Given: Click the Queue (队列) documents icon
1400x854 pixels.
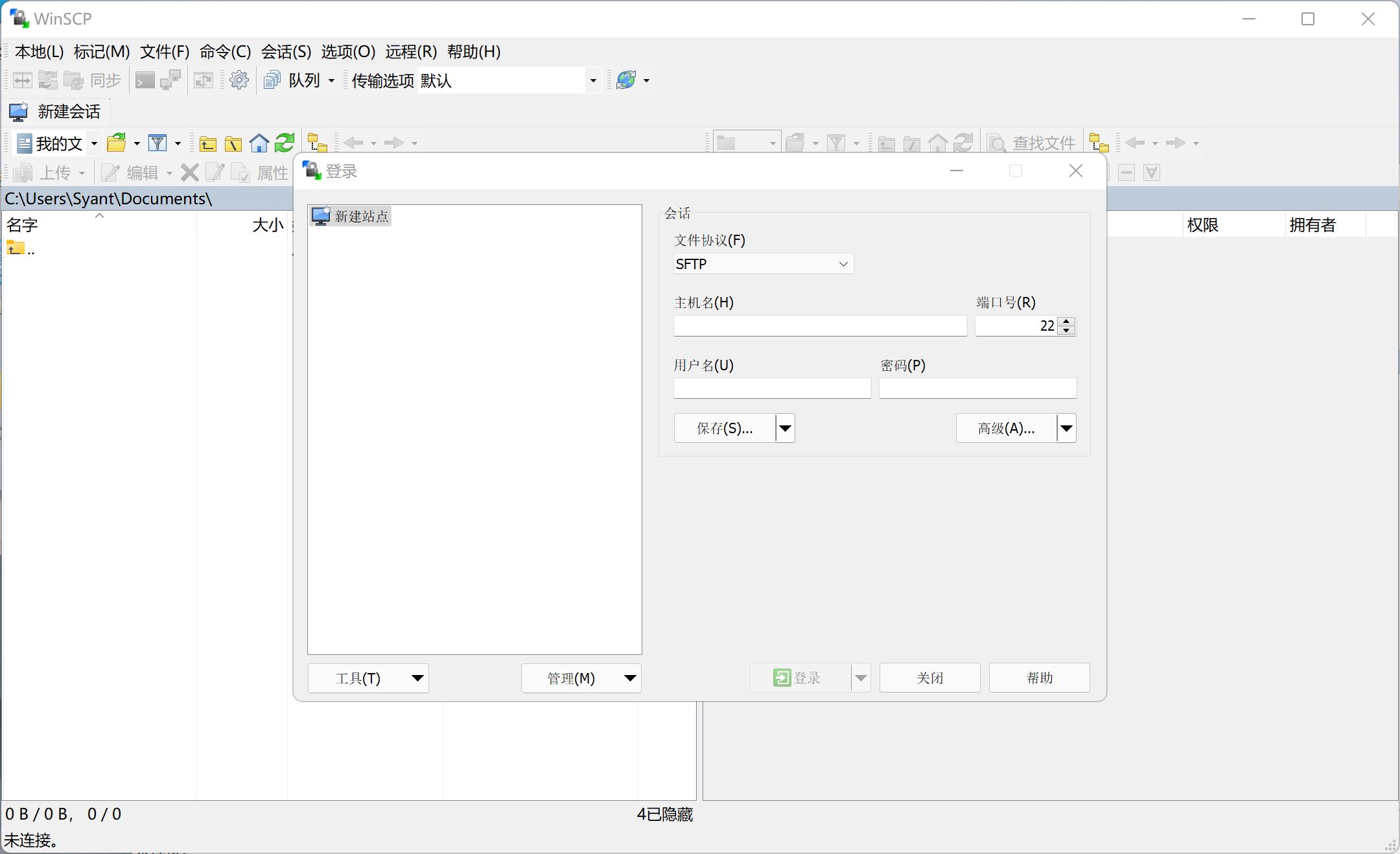Looking at the screenshot, I should pyautogui.click(x=272, y=80).
